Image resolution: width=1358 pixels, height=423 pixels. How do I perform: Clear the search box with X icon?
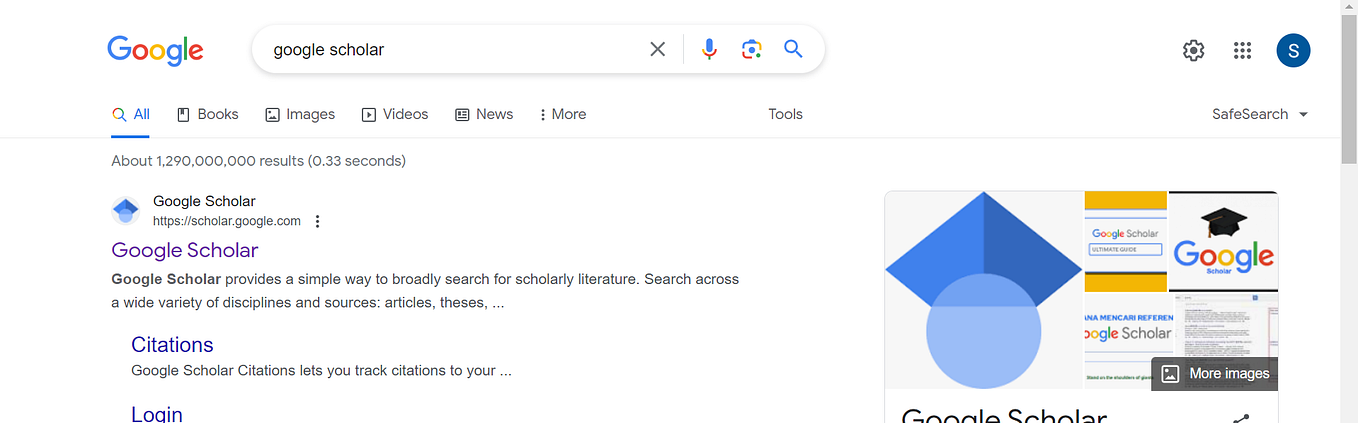pyautogui.click(x=657, y=49)
